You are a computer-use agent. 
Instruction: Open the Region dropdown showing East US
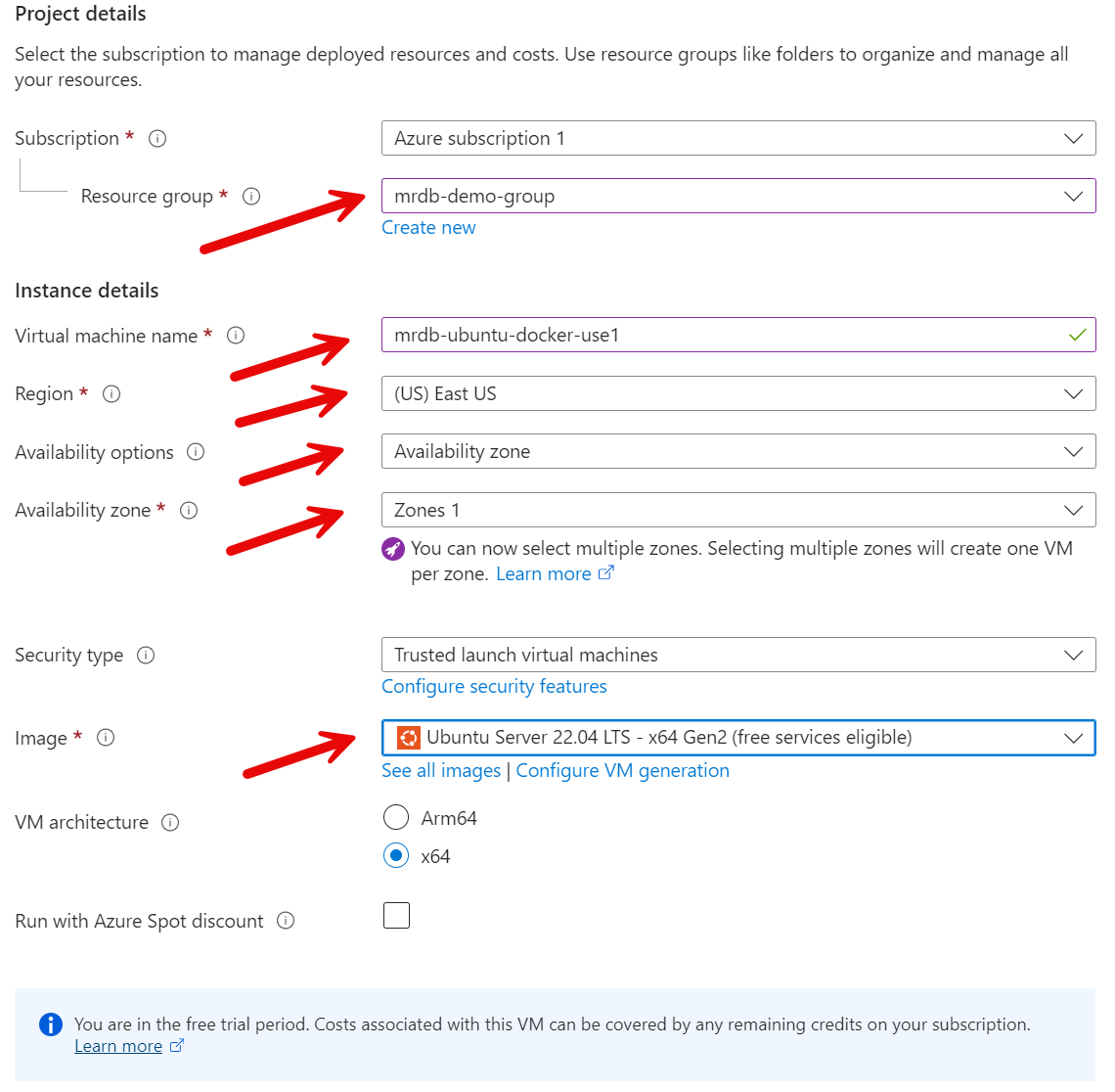tap(738, 393)
